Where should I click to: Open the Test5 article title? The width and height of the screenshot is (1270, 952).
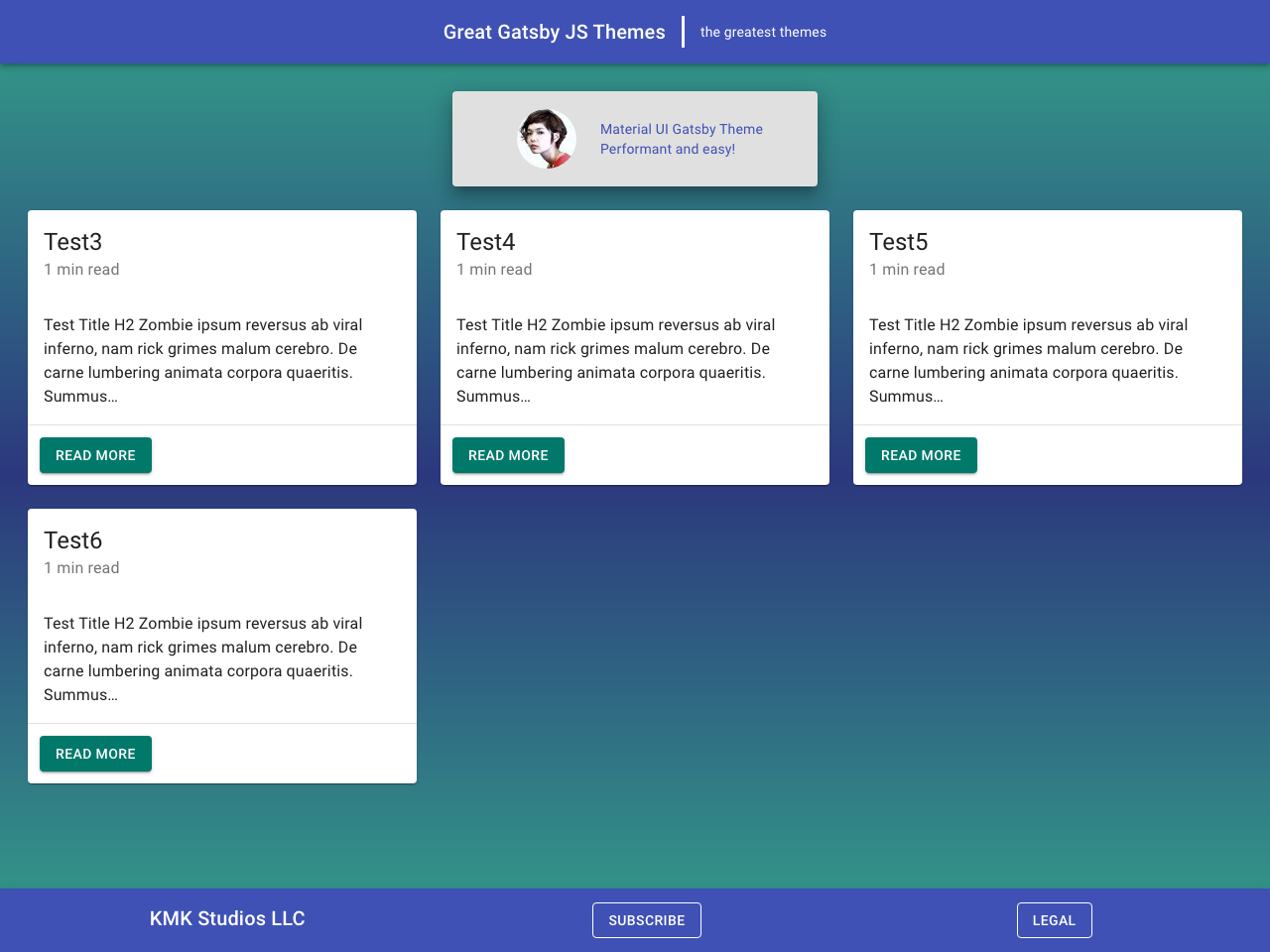click(898, 241)
